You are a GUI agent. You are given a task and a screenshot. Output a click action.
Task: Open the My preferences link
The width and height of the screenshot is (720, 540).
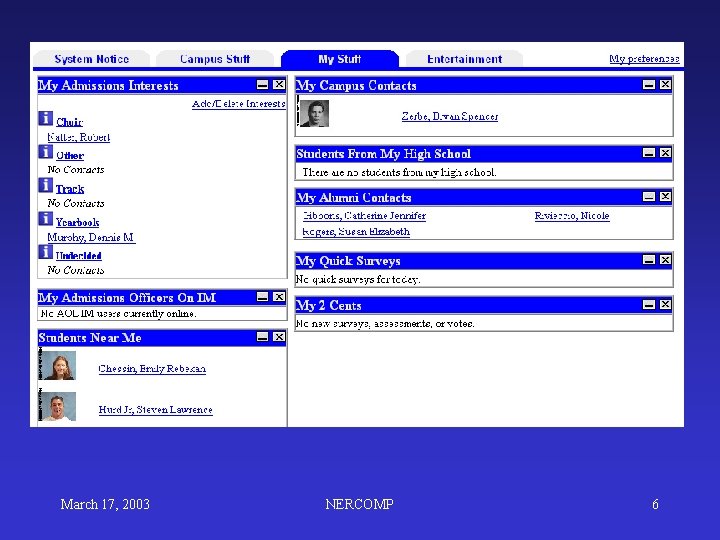(644, 59)
